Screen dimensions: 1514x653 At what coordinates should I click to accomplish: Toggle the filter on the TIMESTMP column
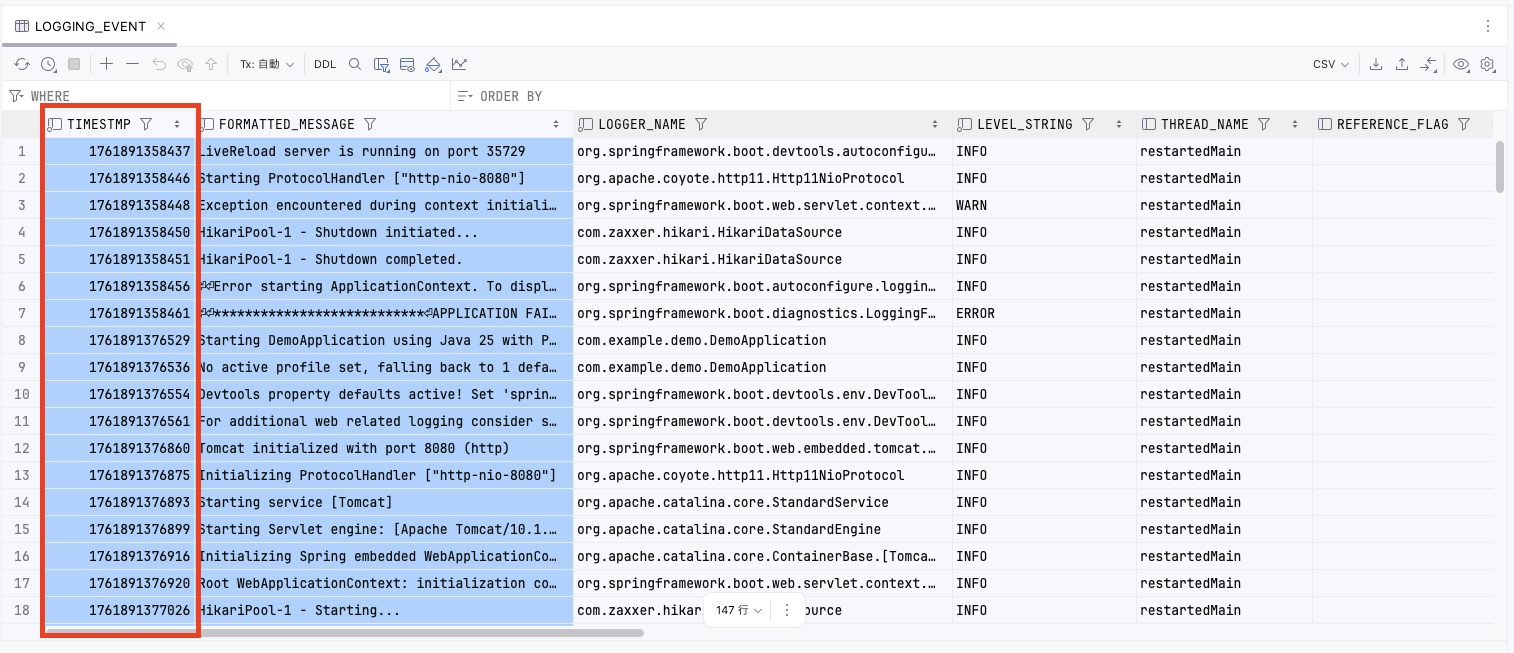pos(146,123)
